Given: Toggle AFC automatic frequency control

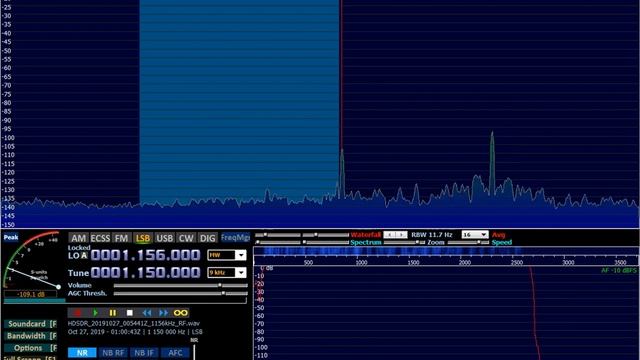Looking at the screenshot, I should pyautogui.click(x=175, y=353).
